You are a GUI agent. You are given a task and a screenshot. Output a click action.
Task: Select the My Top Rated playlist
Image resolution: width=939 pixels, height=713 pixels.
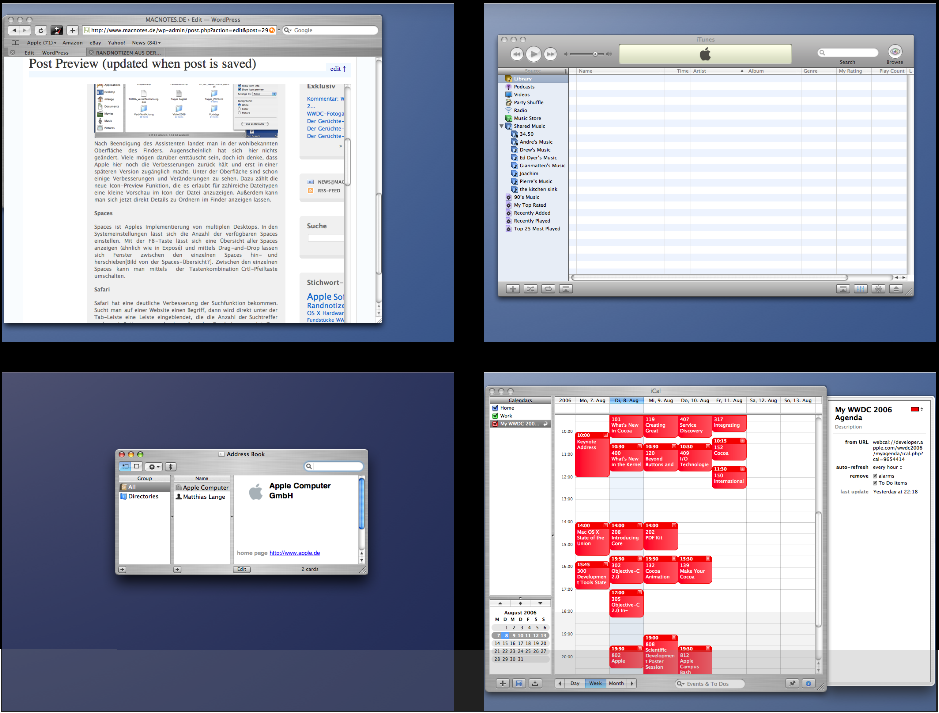click(533, 205)
